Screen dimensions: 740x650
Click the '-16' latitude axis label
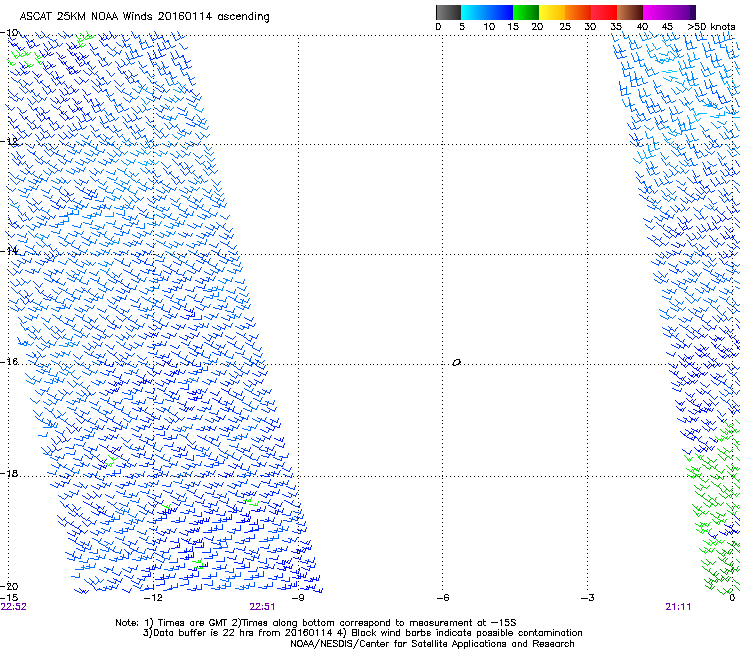tap(9, 362)
